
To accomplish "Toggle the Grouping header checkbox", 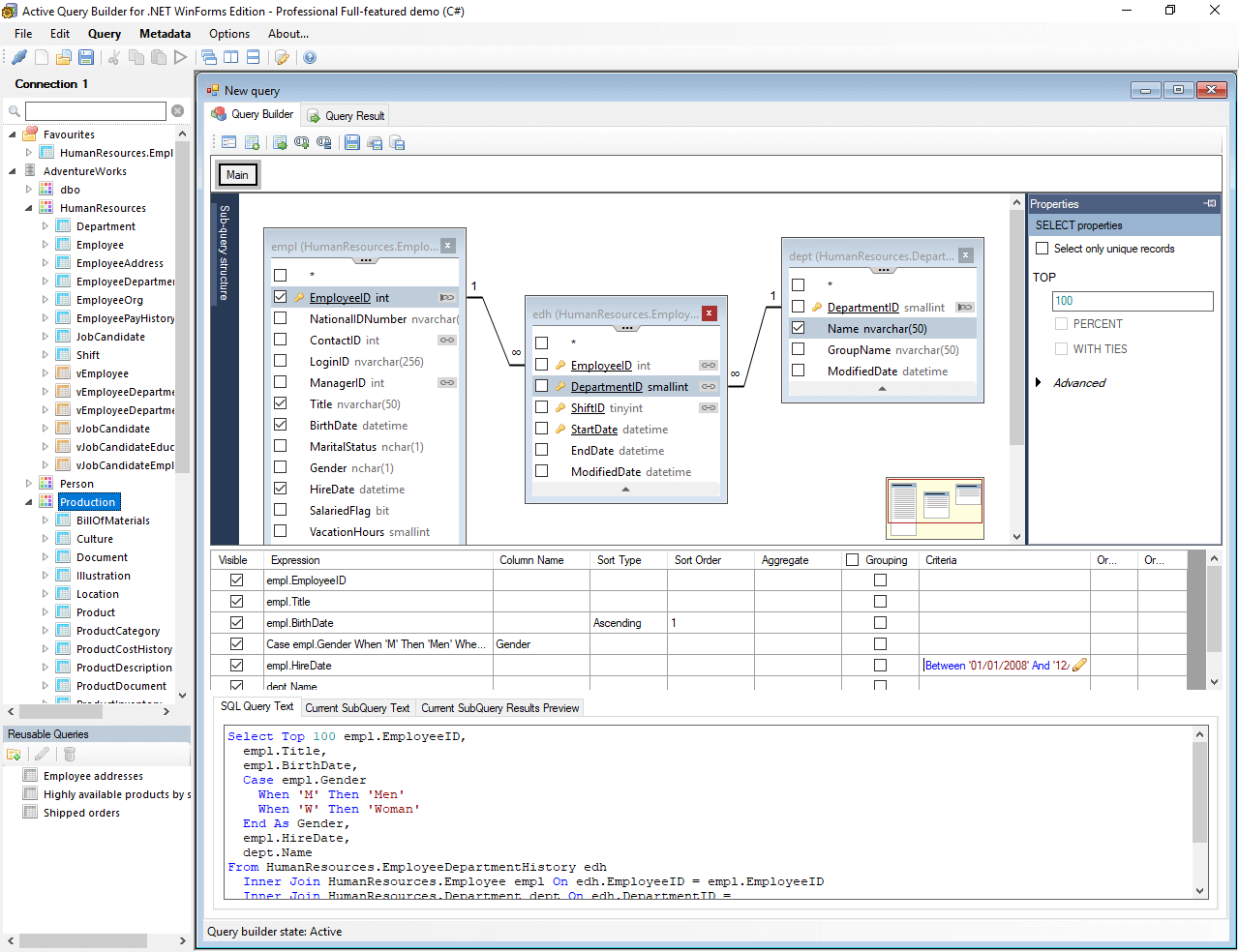I will tap(853, 559).
